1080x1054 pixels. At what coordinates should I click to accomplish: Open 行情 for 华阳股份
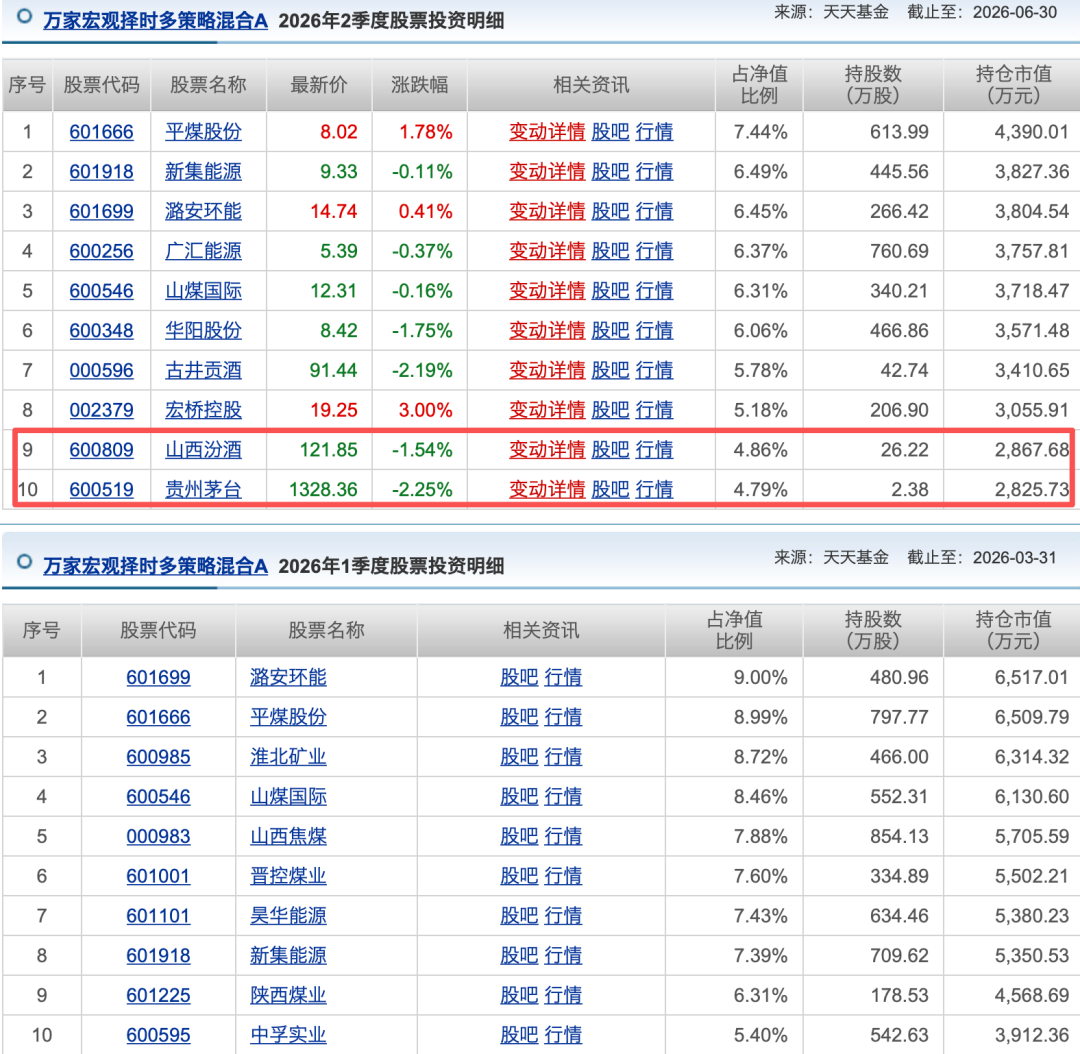tap(654, 331)
